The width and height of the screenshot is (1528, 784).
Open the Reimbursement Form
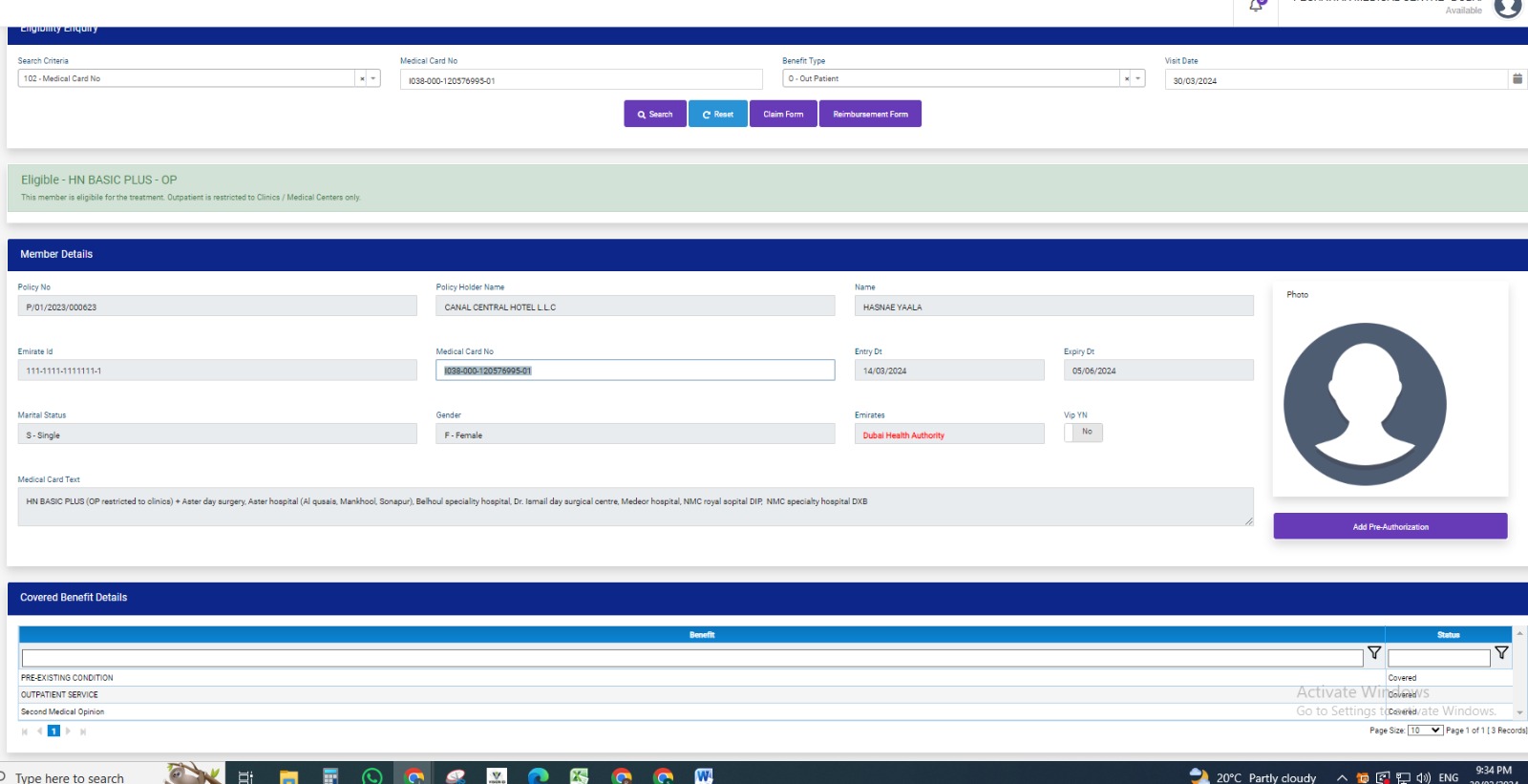pos(870,115)
